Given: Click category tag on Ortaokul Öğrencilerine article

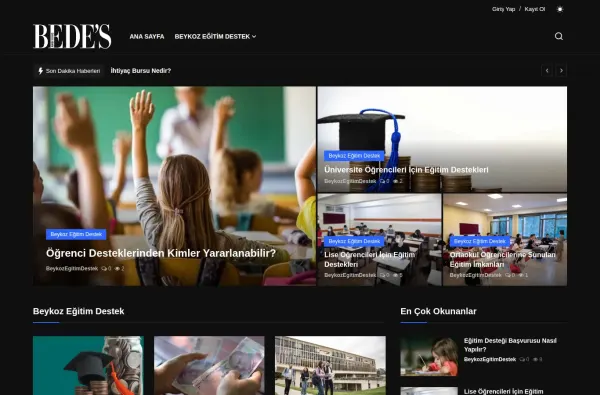Looking at the screenshot, I should click(x=480, y=241).
